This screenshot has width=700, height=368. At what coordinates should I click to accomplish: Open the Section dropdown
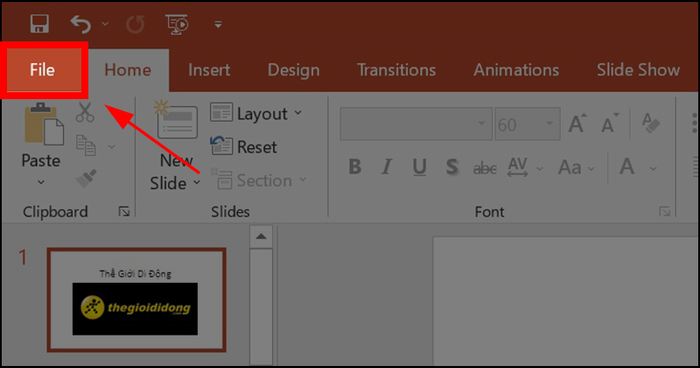[x=258, y=180]
